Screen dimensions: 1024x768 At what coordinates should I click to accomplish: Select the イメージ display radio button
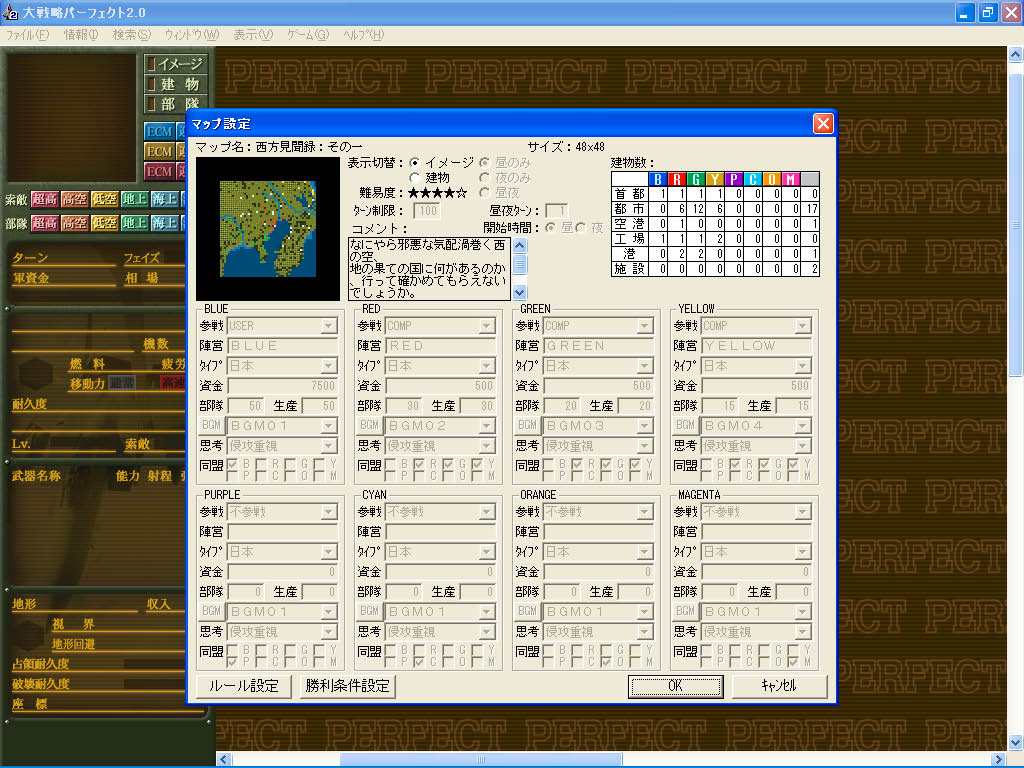coord(414,162)
